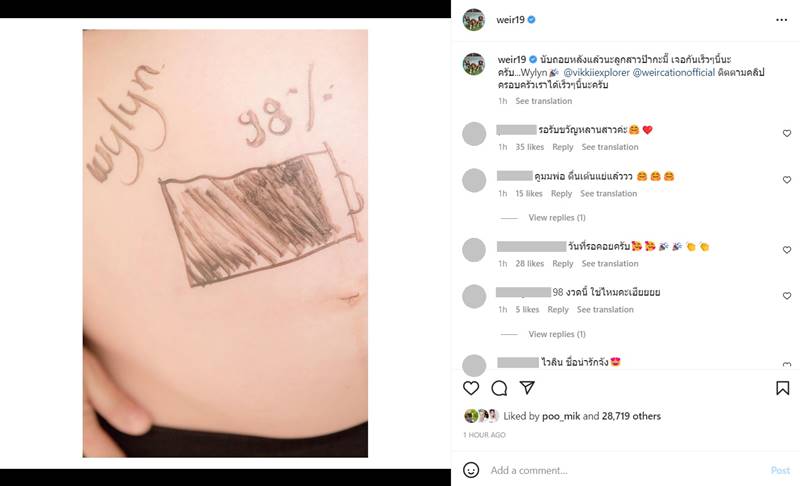
Task: Open the three-dot more options menu
Action: [x=782, y=19]
